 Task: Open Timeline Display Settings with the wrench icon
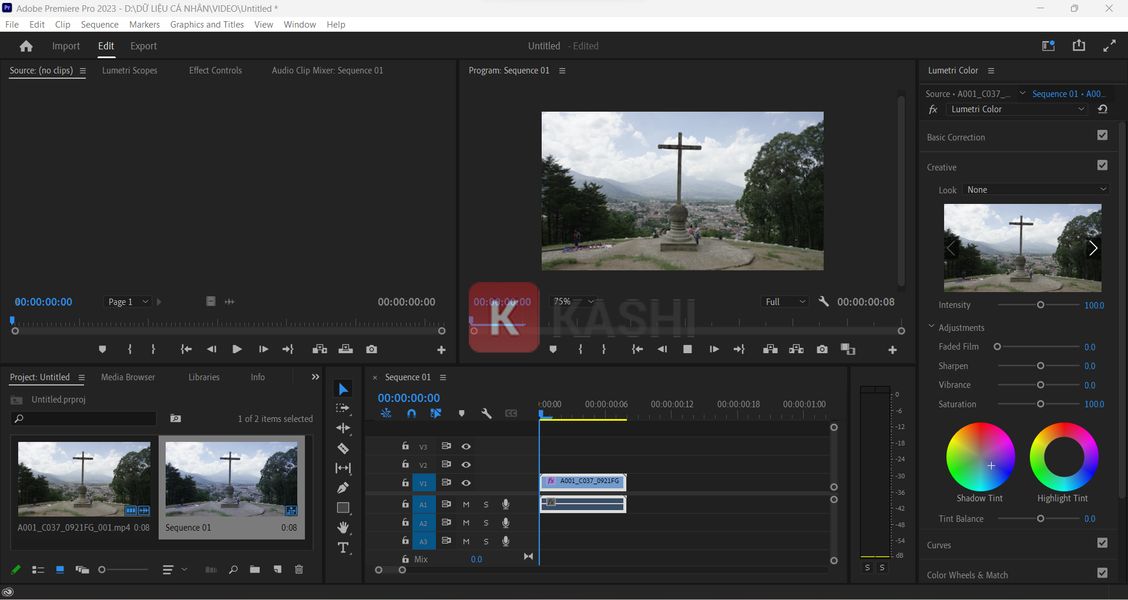pos(486,413)
